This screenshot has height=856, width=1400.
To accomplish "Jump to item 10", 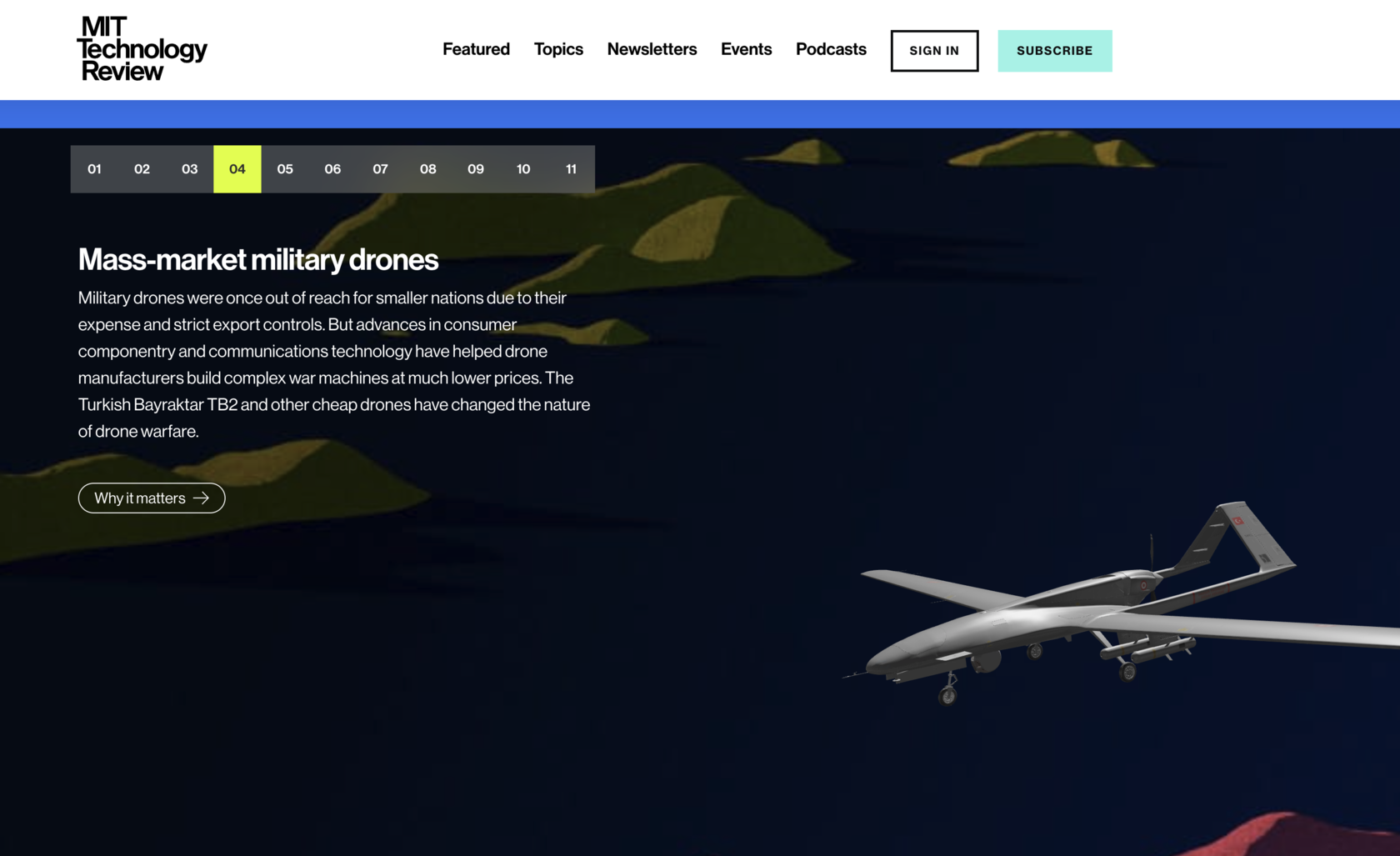I will 523,169.
